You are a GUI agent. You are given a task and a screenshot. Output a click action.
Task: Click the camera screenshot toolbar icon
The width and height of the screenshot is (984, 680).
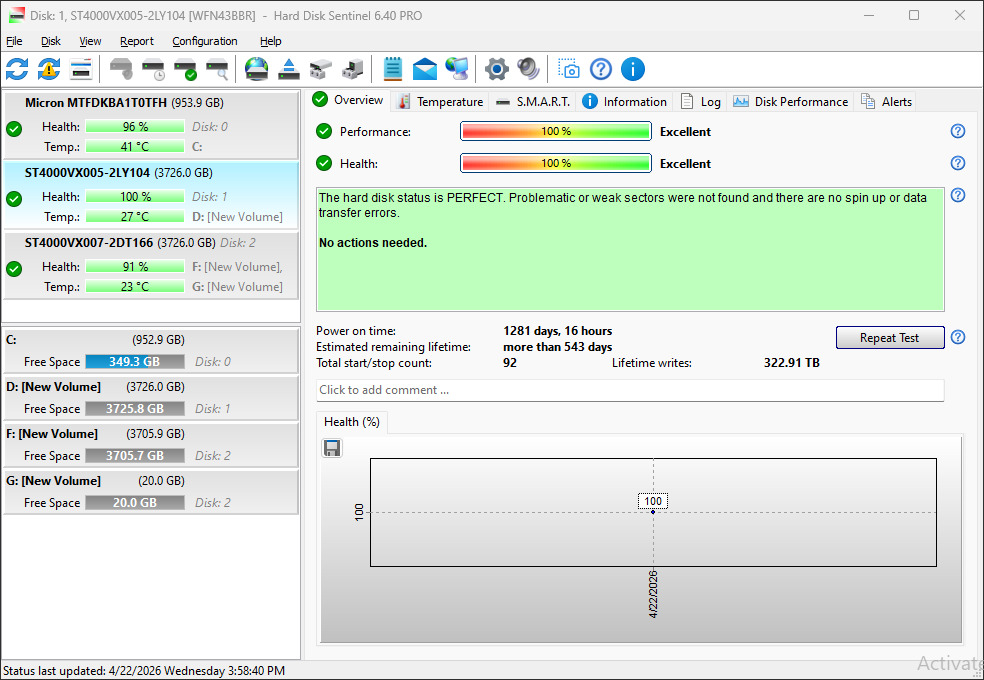[569, 69]
